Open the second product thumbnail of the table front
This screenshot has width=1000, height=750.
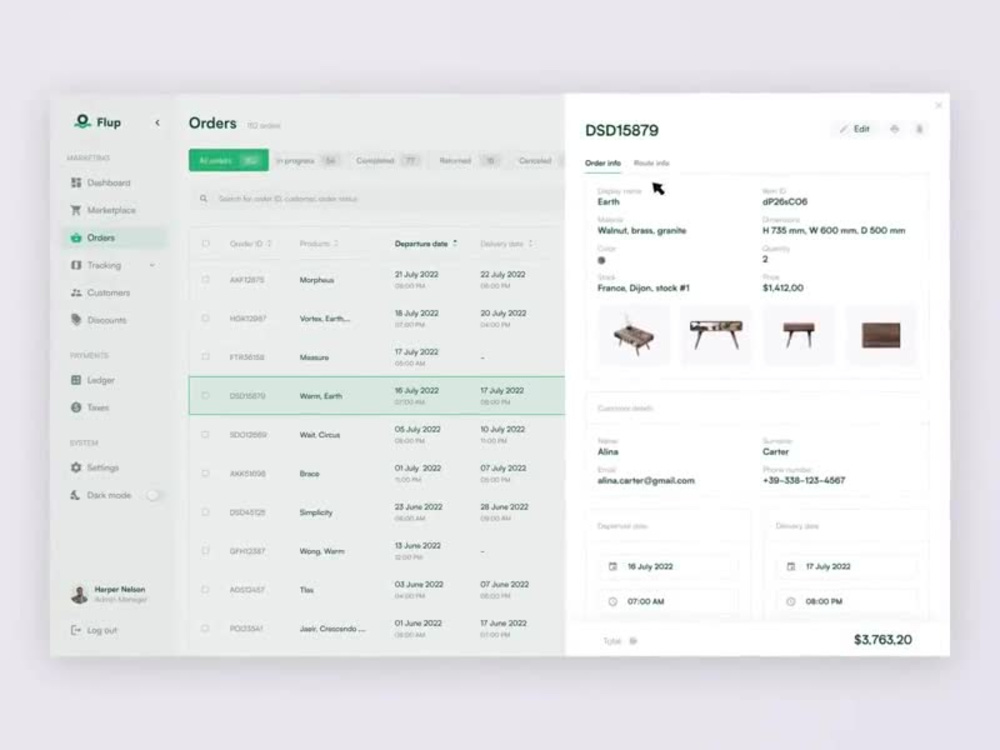pyautogui.click(x=716, y=335)
